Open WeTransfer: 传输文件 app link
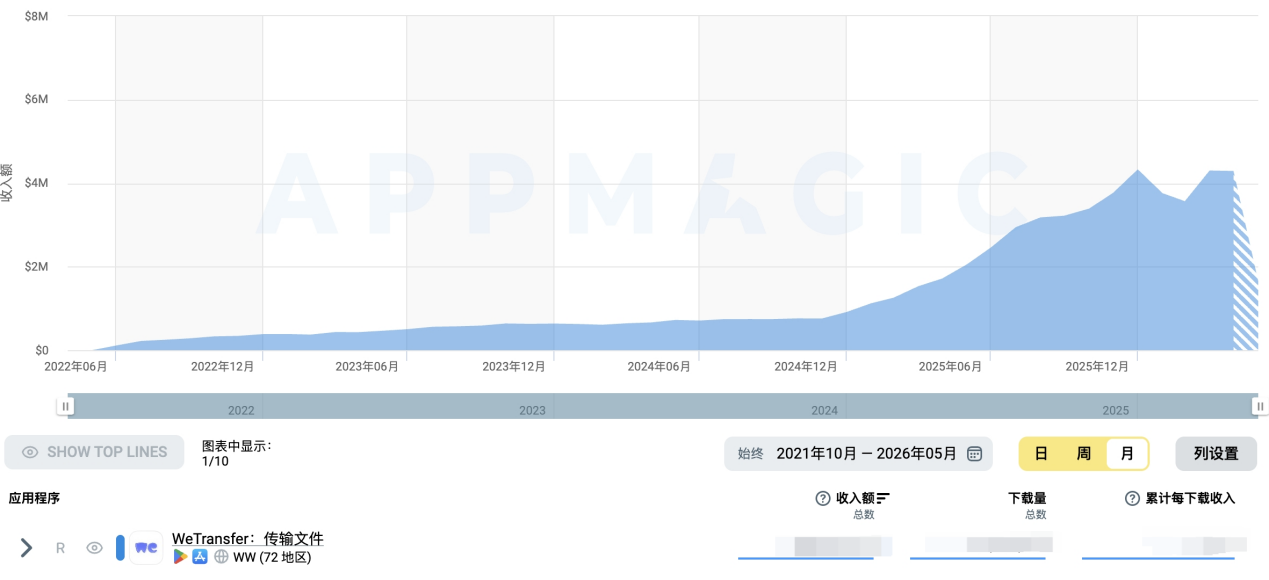The height and width of the screenshot is (580, 1269). pyautogui.click(x=248, y=539)
